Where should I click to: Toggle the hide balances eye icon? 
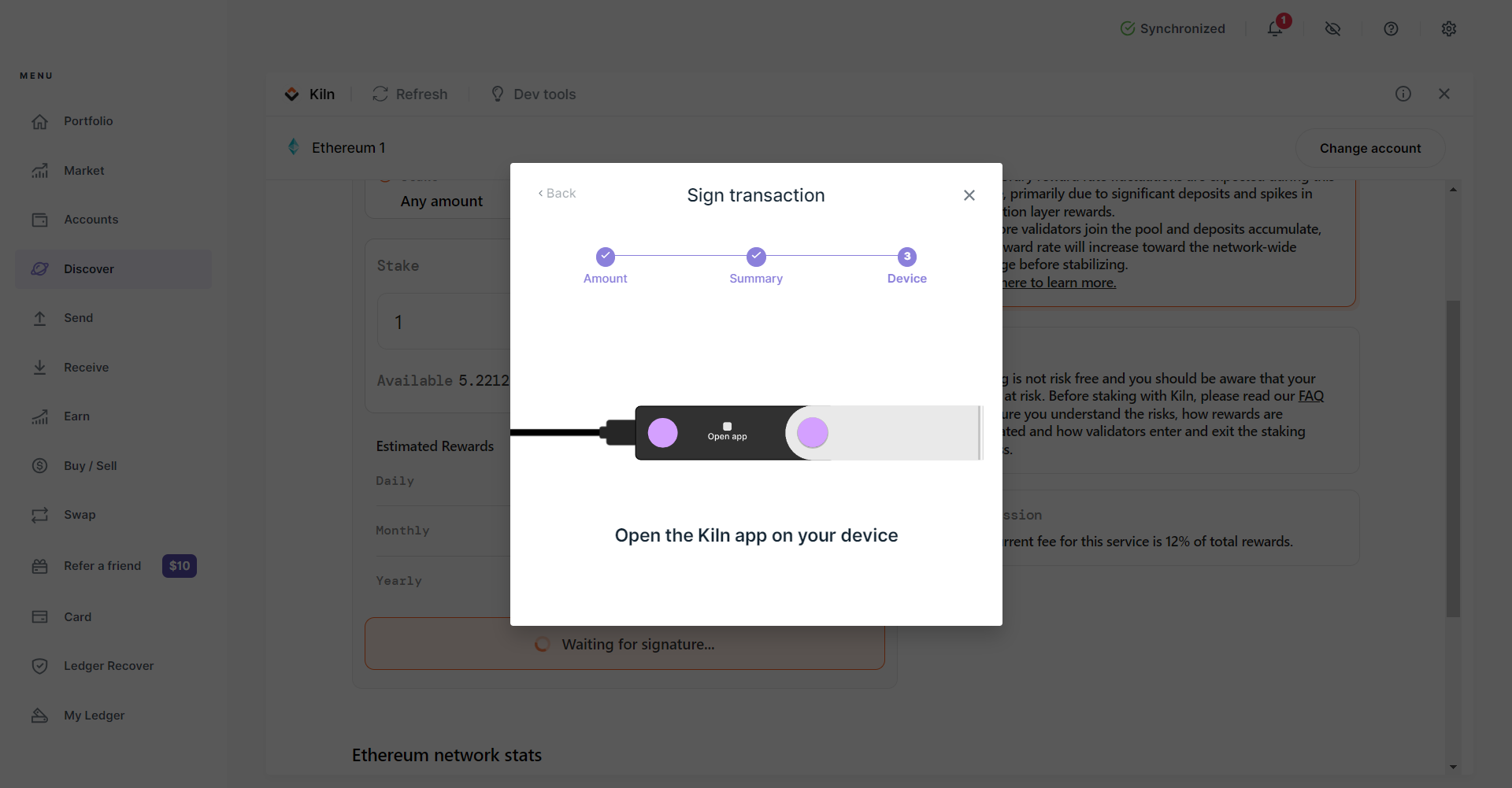click(1333, 29)
